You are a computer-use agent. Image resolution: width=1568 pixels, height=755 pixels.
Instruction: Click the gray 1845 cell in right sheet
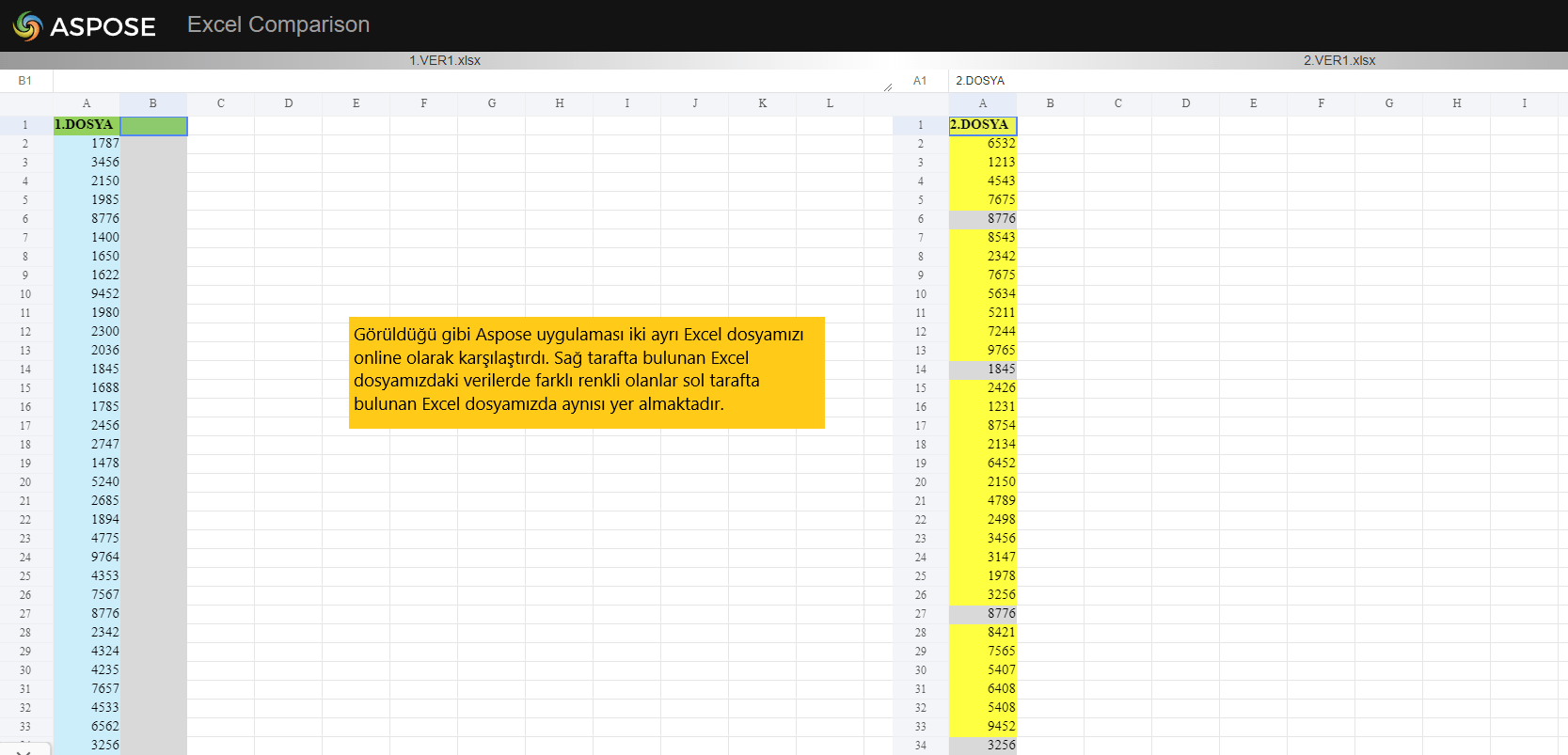click(983, 370)
